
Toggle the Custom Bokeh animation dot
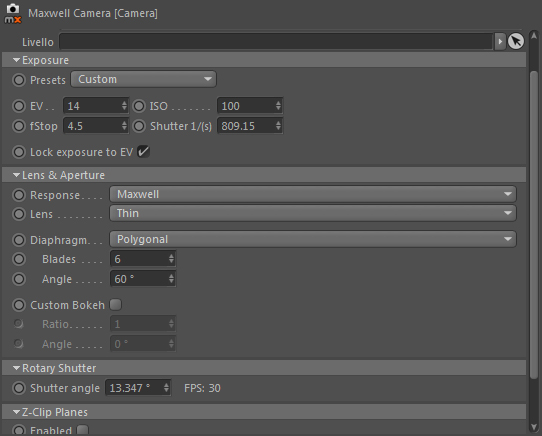(19, 305)
